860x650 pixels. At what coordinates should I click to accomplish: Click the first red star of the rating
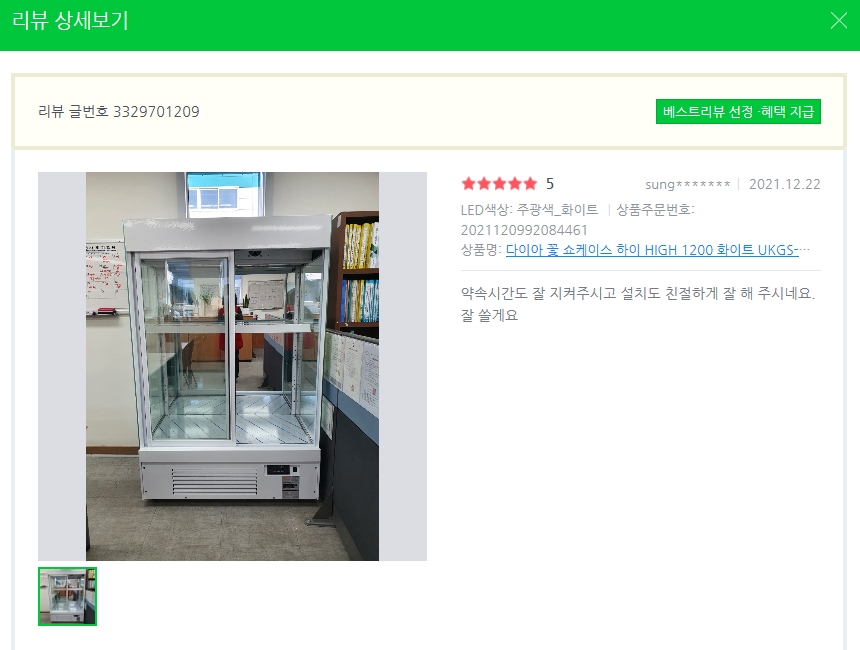(x=468, y=184)
